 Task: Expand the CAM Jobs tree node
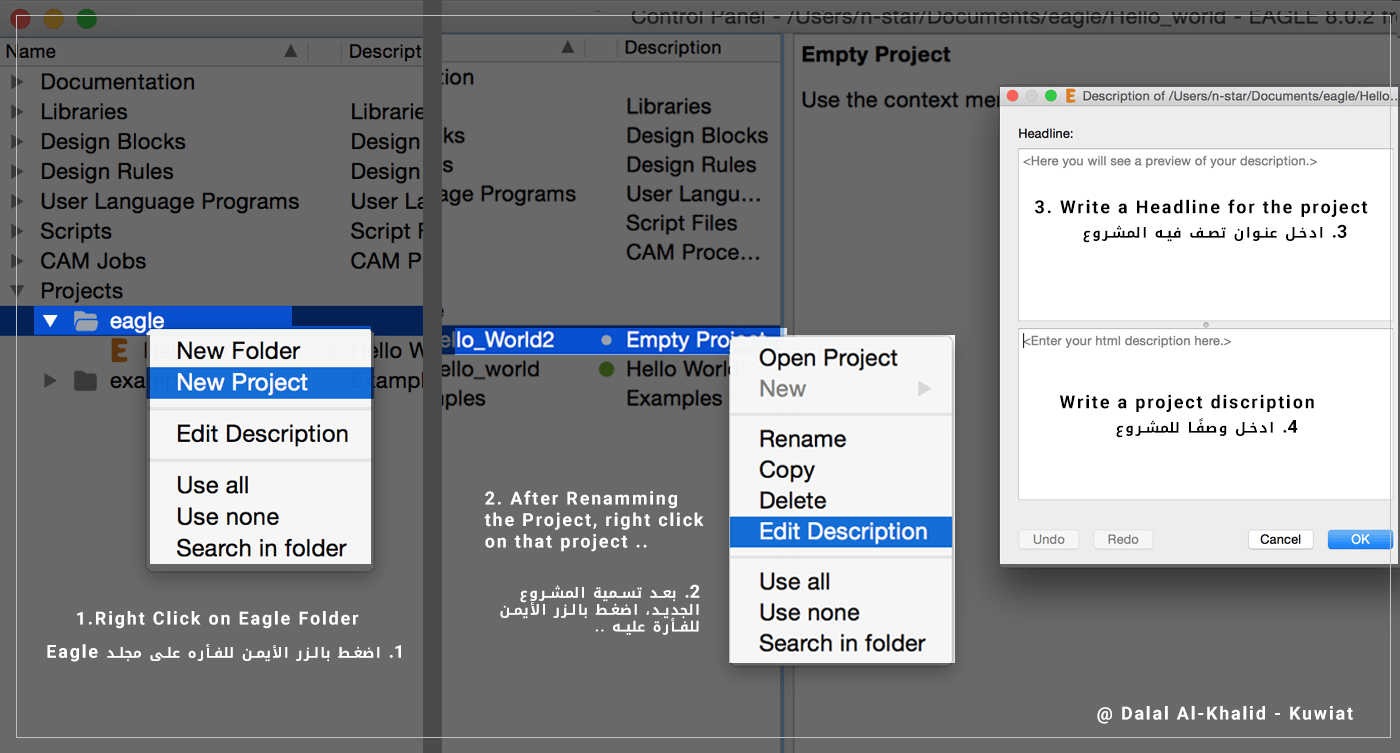[x=17, y=261]
